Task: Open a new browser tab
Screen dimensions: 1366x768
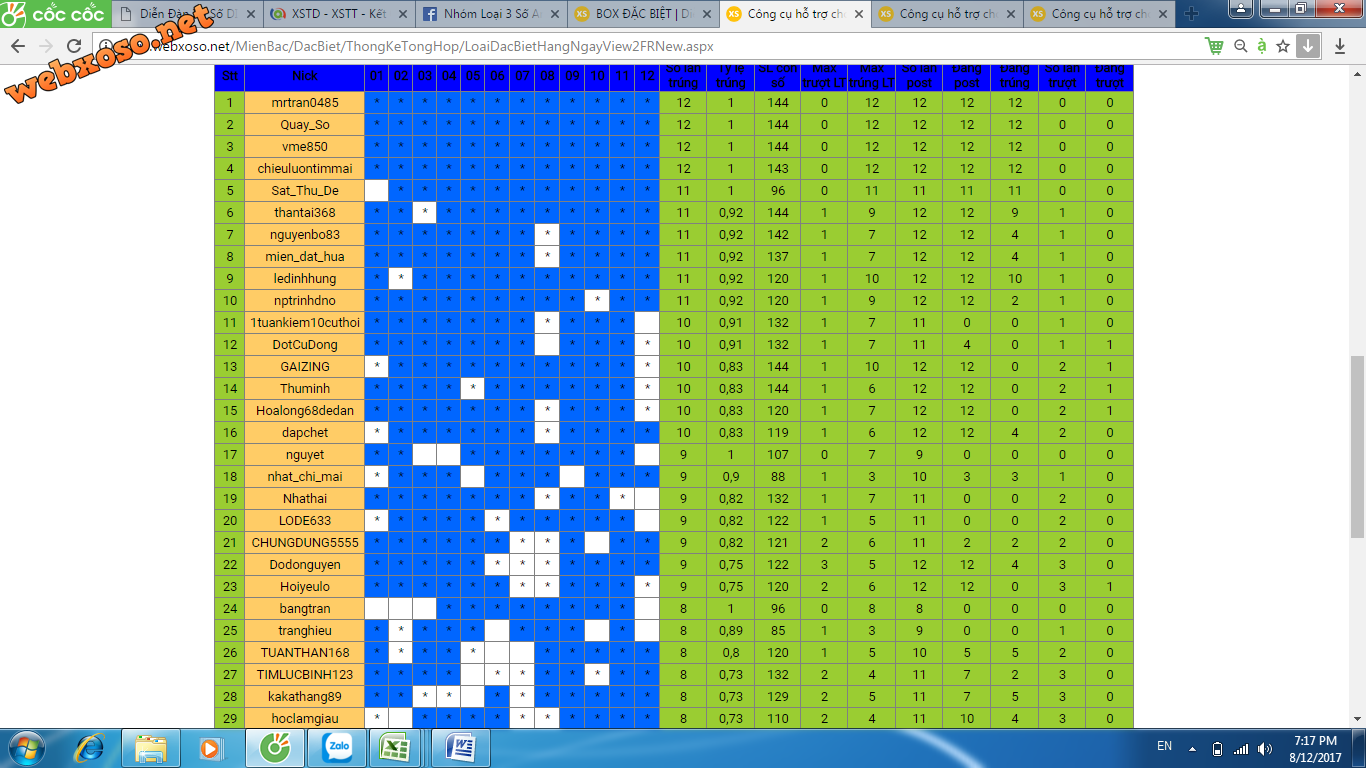Action: 1191,14
